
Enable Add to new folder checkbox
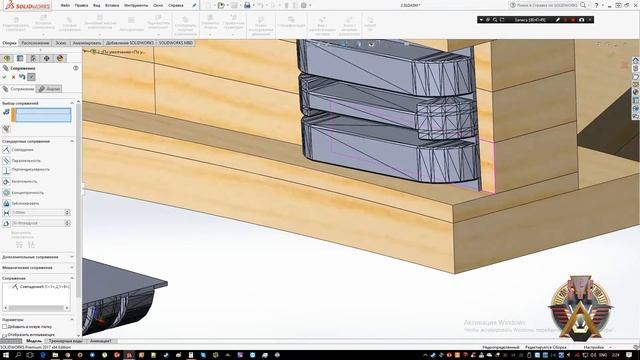(4, 327)
